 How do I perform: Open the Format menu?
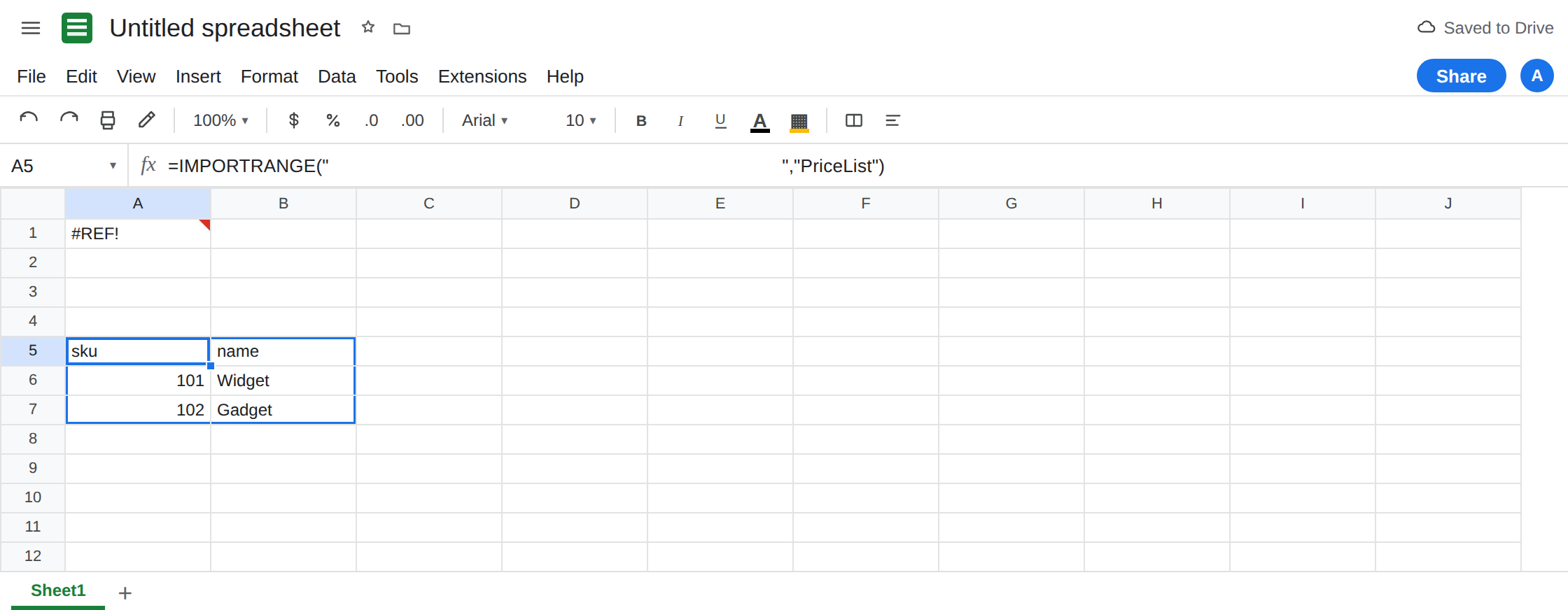269,76
